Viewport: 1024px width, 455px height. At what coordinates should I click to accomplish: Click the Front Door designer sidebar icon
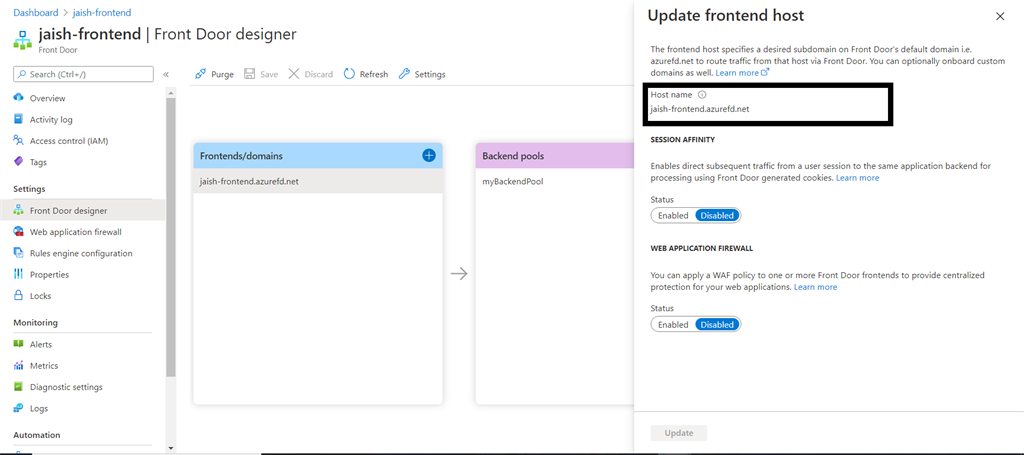[18, 210]
